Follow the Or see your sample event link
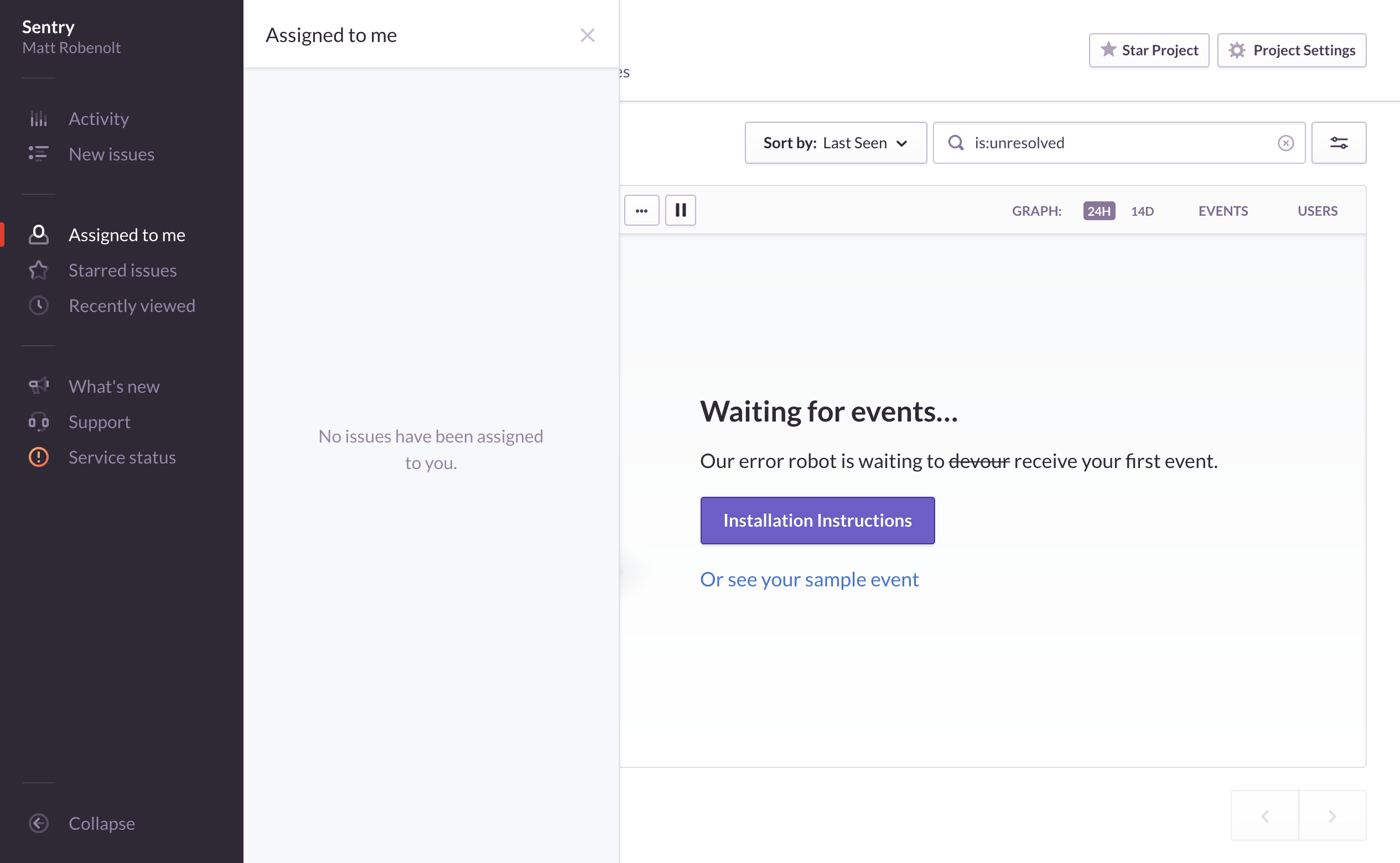The image size is (1400, 863). [809, 579]
